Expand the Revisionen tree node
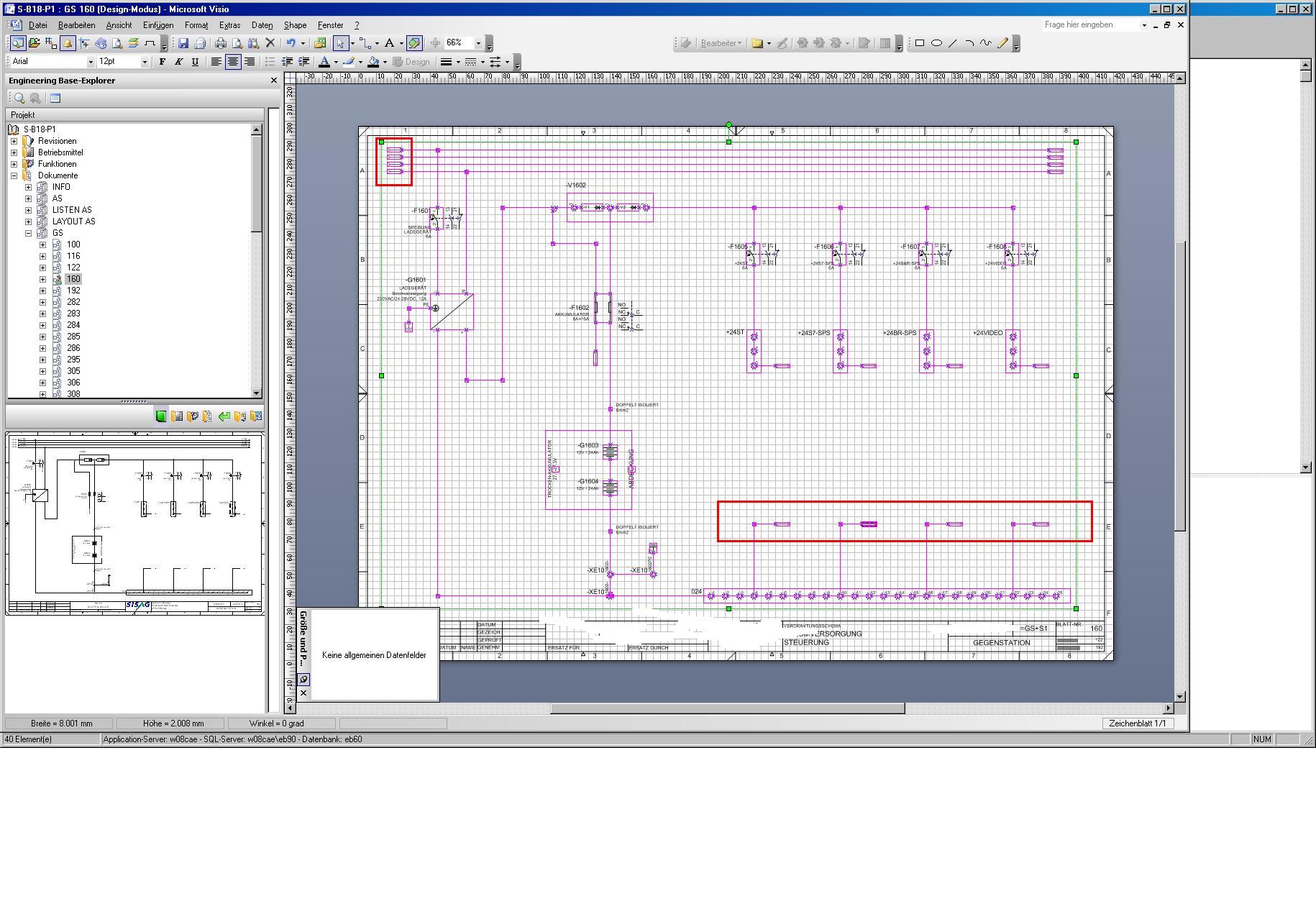 point(14,141)
